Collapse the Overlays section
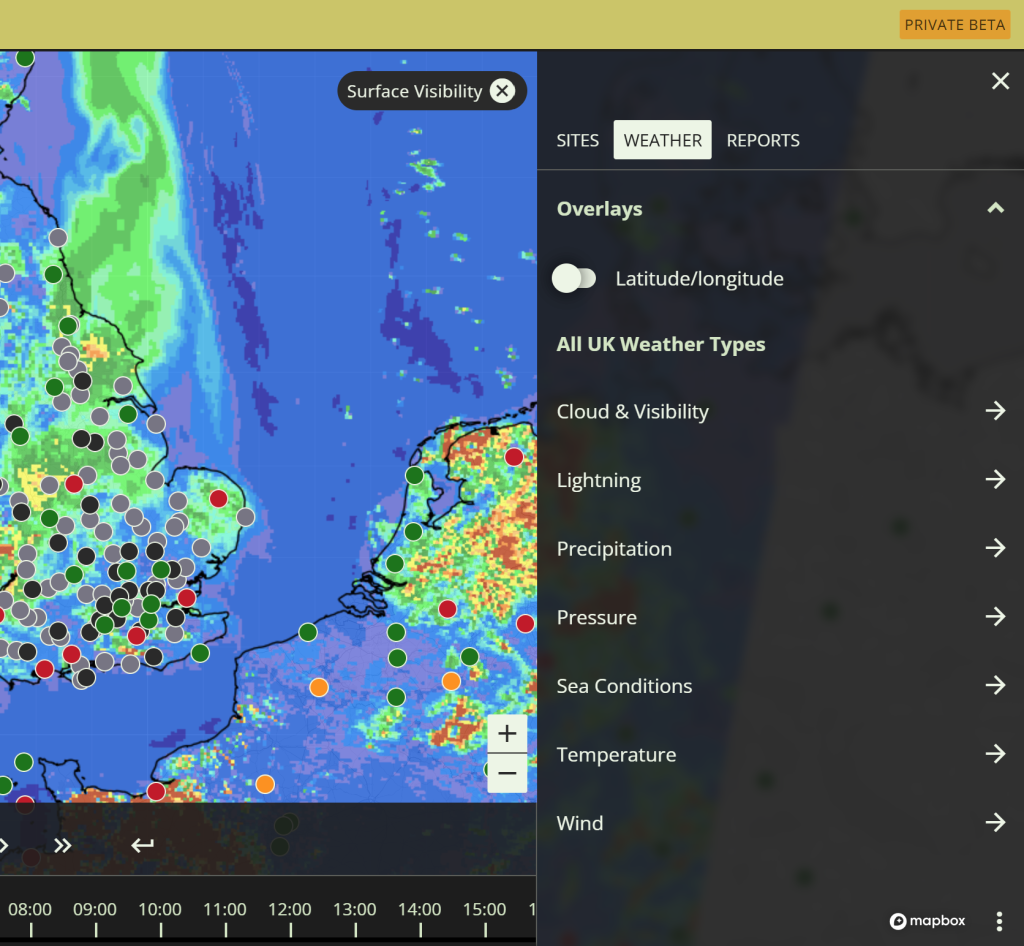The height and width of the screenshot is (946, 1024). click(x=995, y=209)
